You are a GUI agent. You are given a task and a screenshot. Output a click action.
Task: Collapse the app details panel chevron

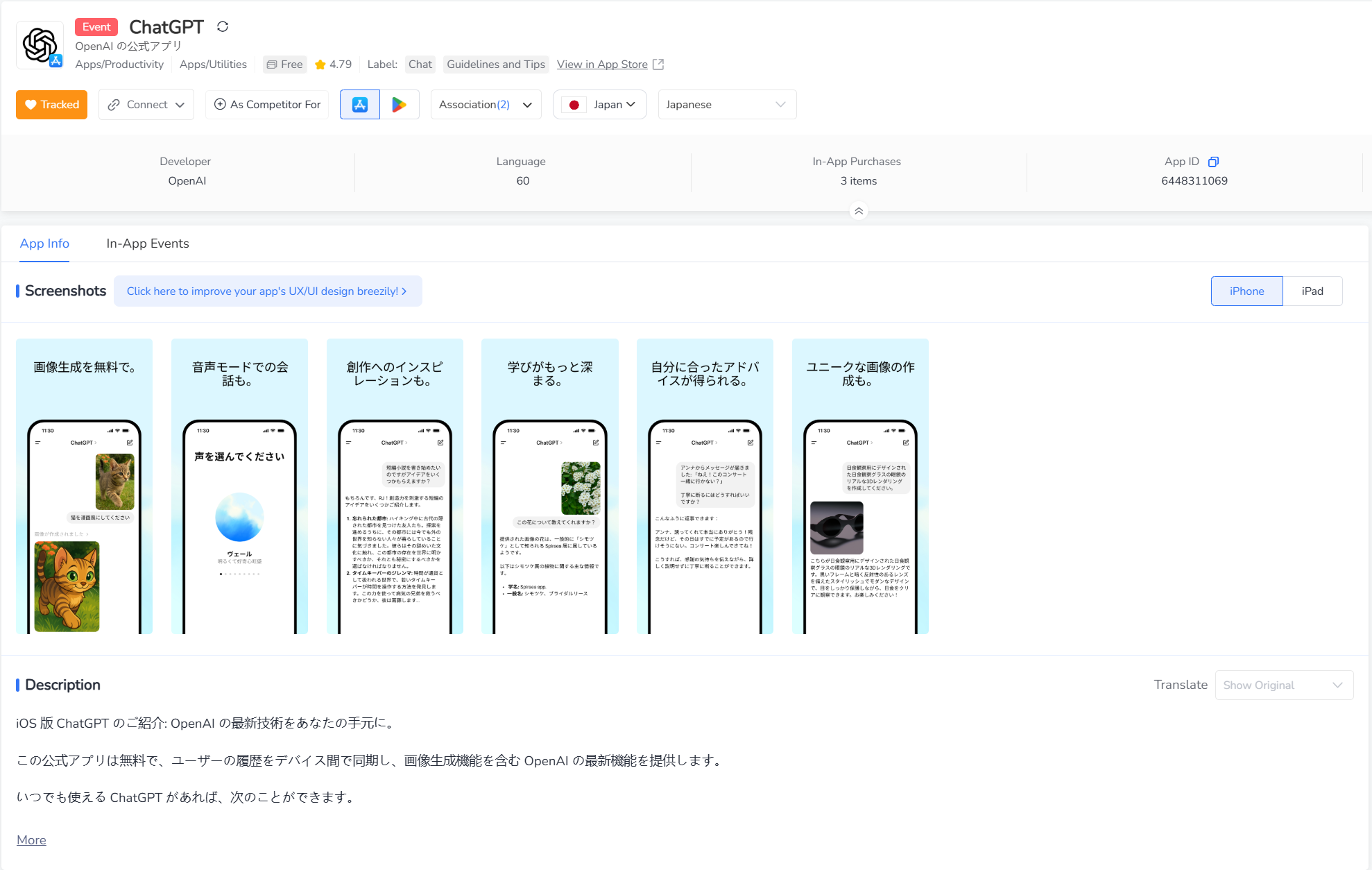pos(859,211)
